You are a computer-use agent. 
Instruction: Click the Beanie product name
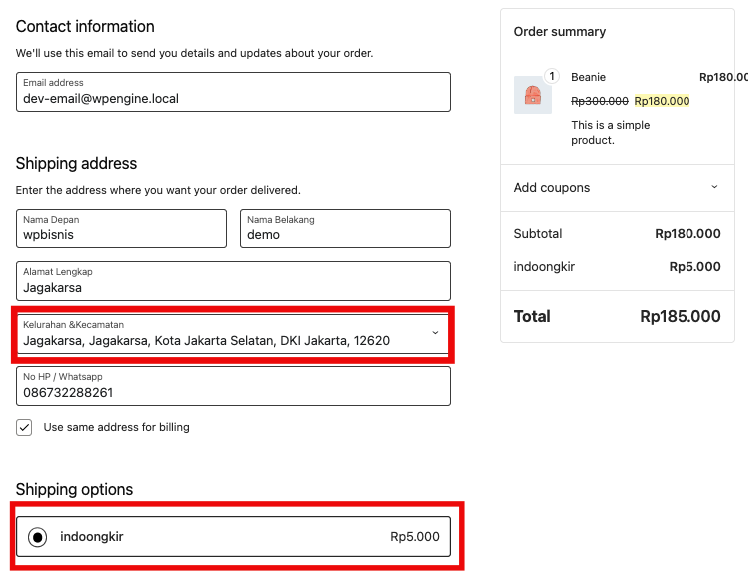(x=588, y=77)
